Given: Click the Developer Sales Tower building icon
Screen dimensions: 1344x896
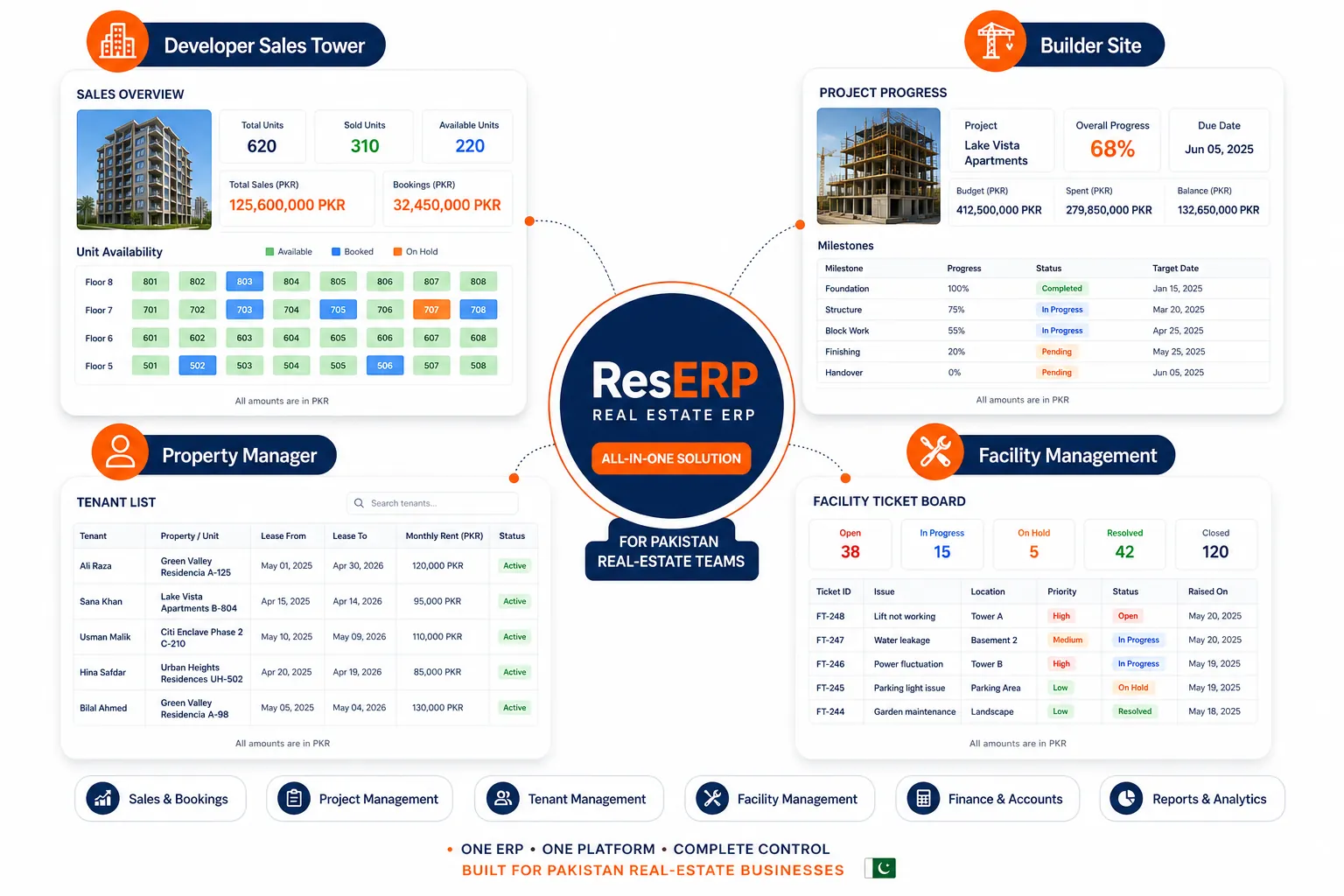Looking at the screenshot, I should [x=117, y=42].
